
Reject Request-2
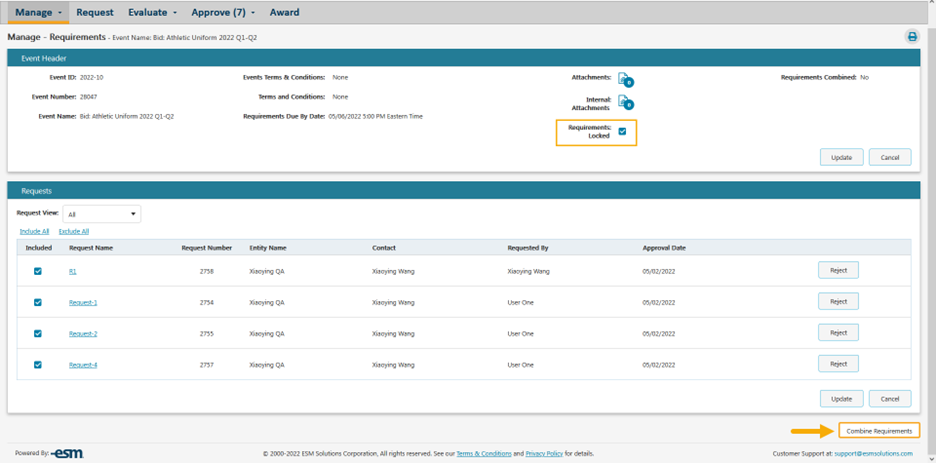838,333
